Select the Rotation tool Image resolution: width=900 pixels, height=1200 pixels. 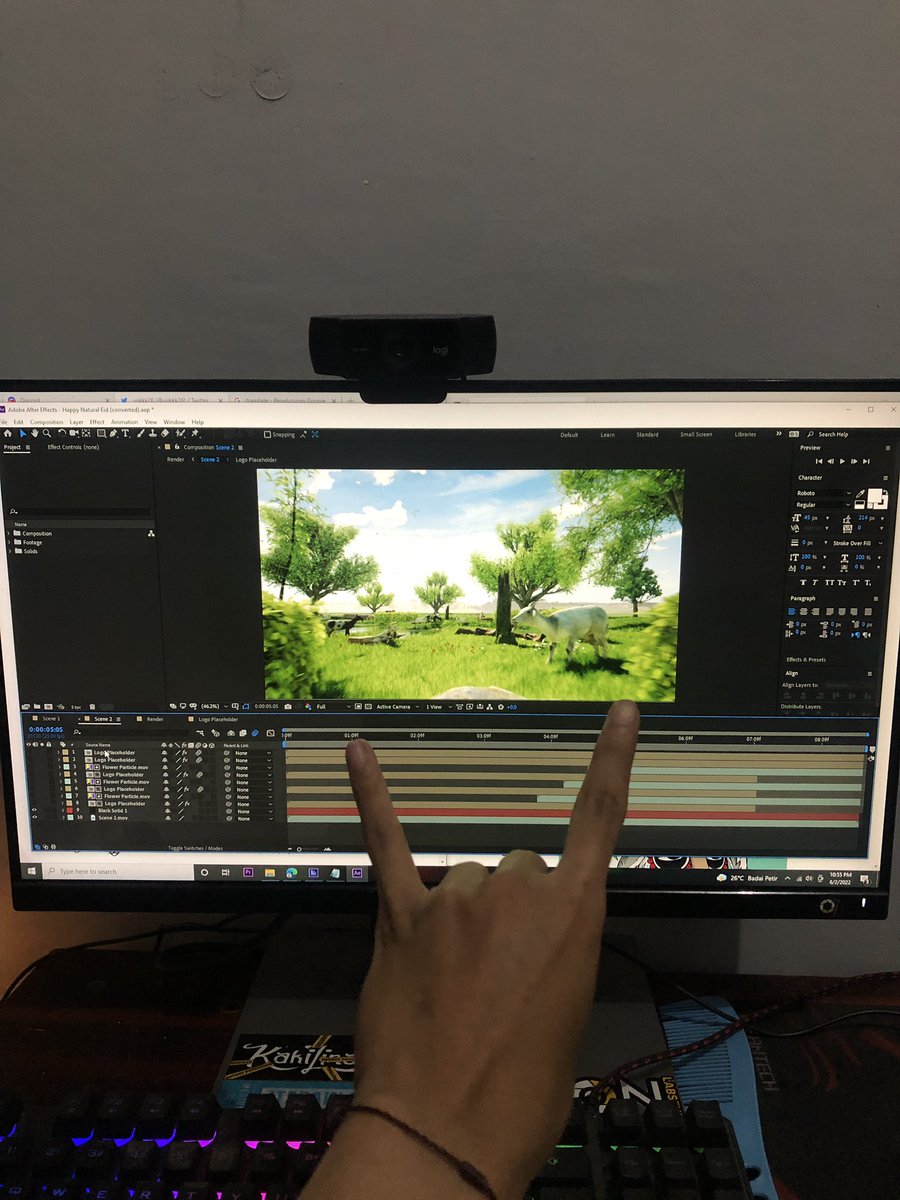pyautogui.click(x=62, y=434)
